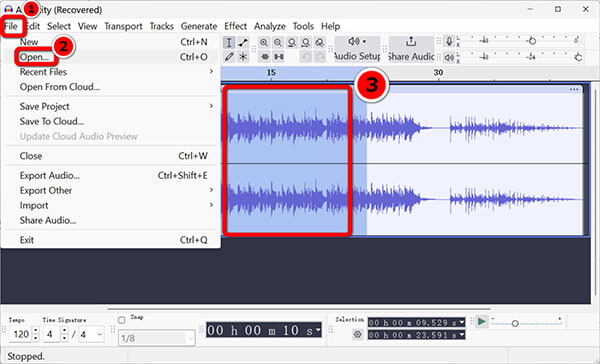Select the Envelope tool
Image resolution: width=600 pixels, height=364 pixels.
243,42
